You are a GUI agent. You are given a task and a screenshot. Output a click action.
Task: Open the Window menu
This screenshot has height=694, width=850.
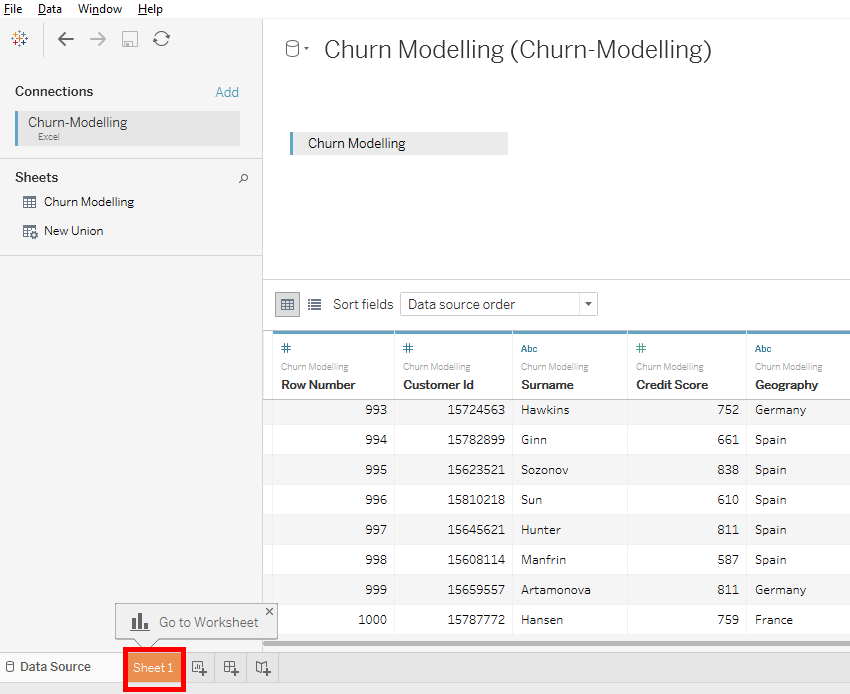pyautogui.click(x=100, y=9)
